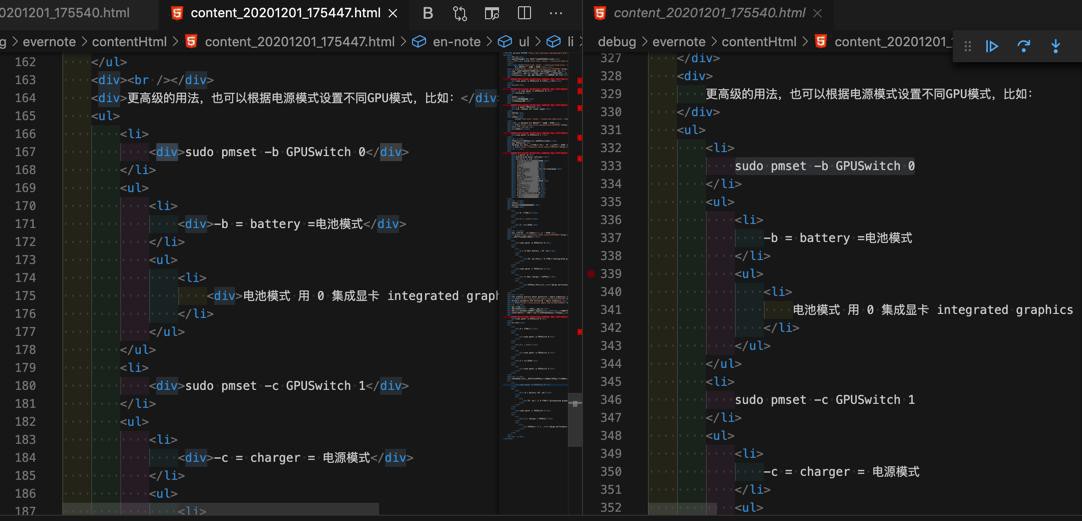The image size is (1082, 521).
Task: Select the partially visible 0201201_175540.html left tab
Action: pos(65,13)
